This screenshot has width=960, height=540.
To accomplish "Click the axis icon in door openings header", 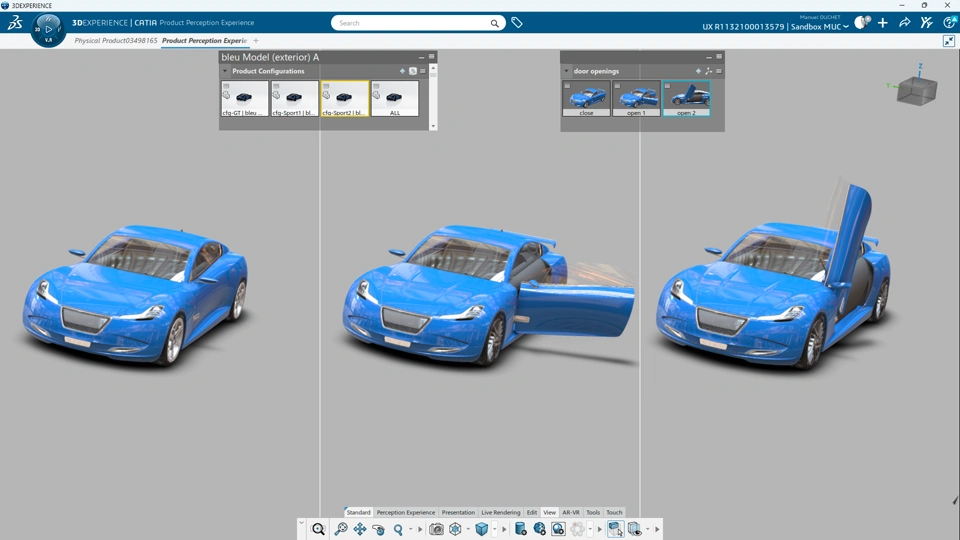I will point(708,71).
